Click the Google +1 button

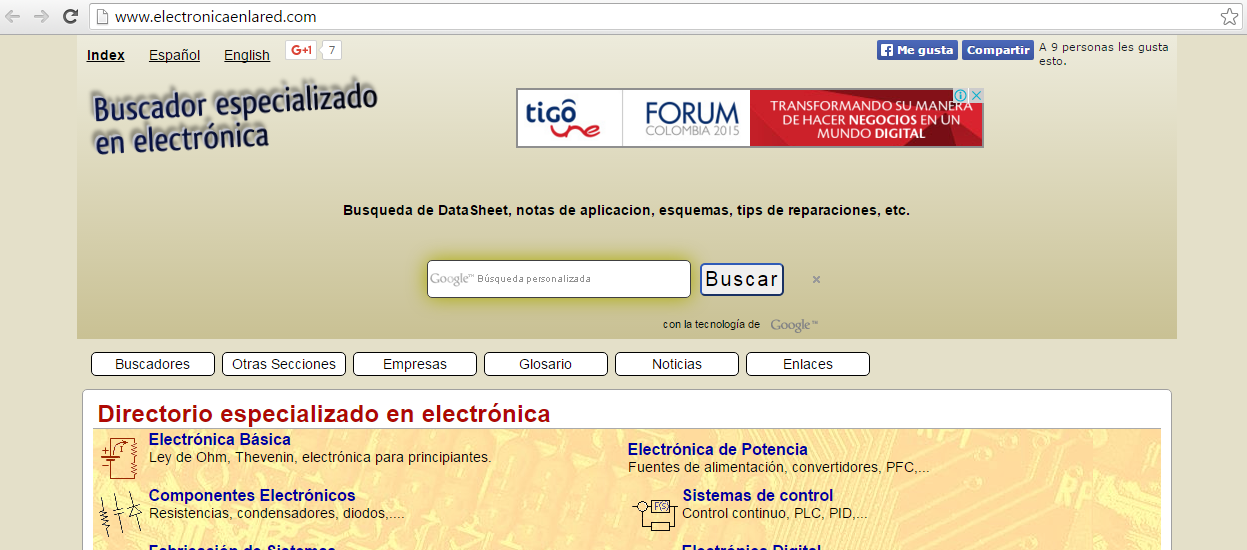pyautogui.click(x=301, y=50)
